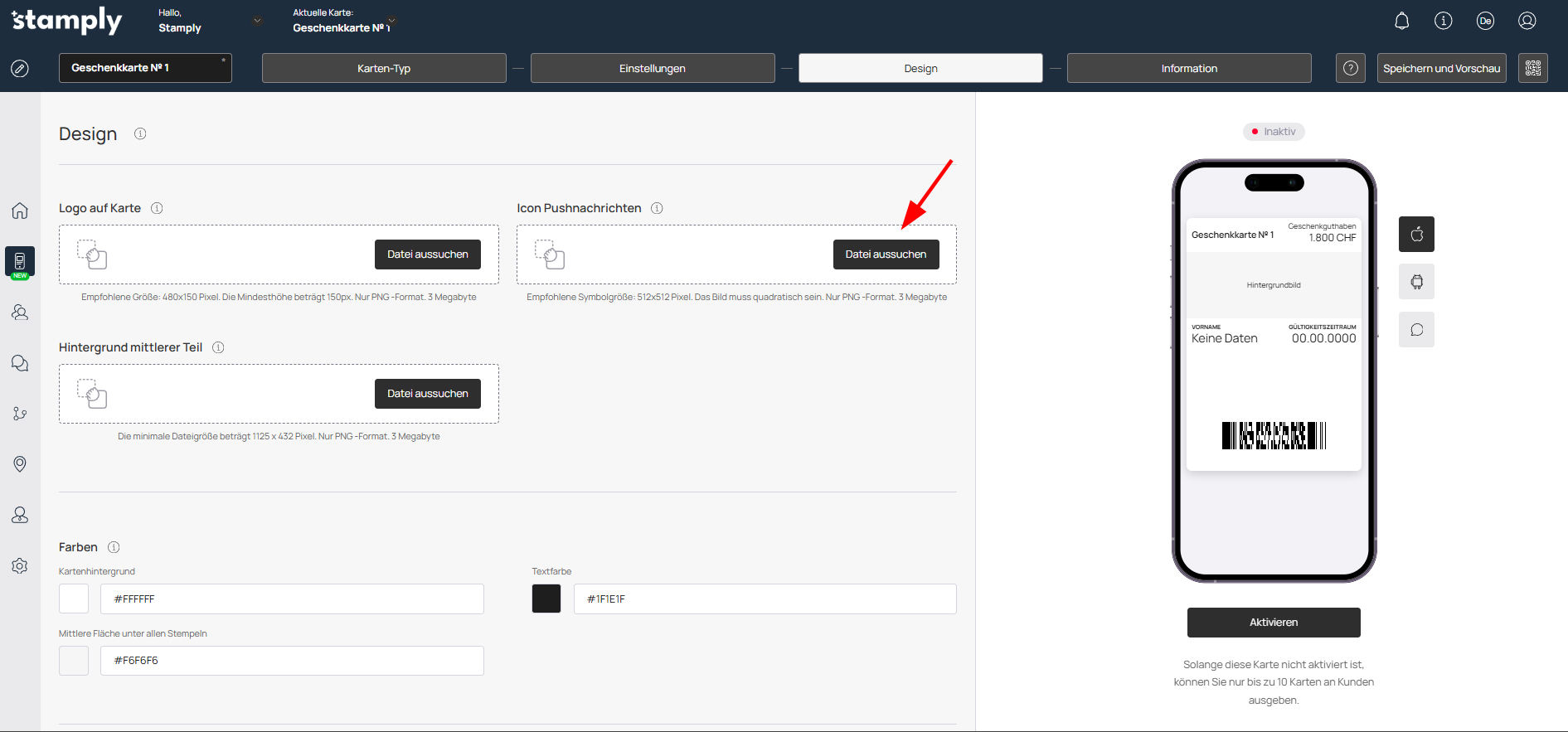1568x732 pixels.
Task: Switch preview to Apple device
Action: 1416,235
